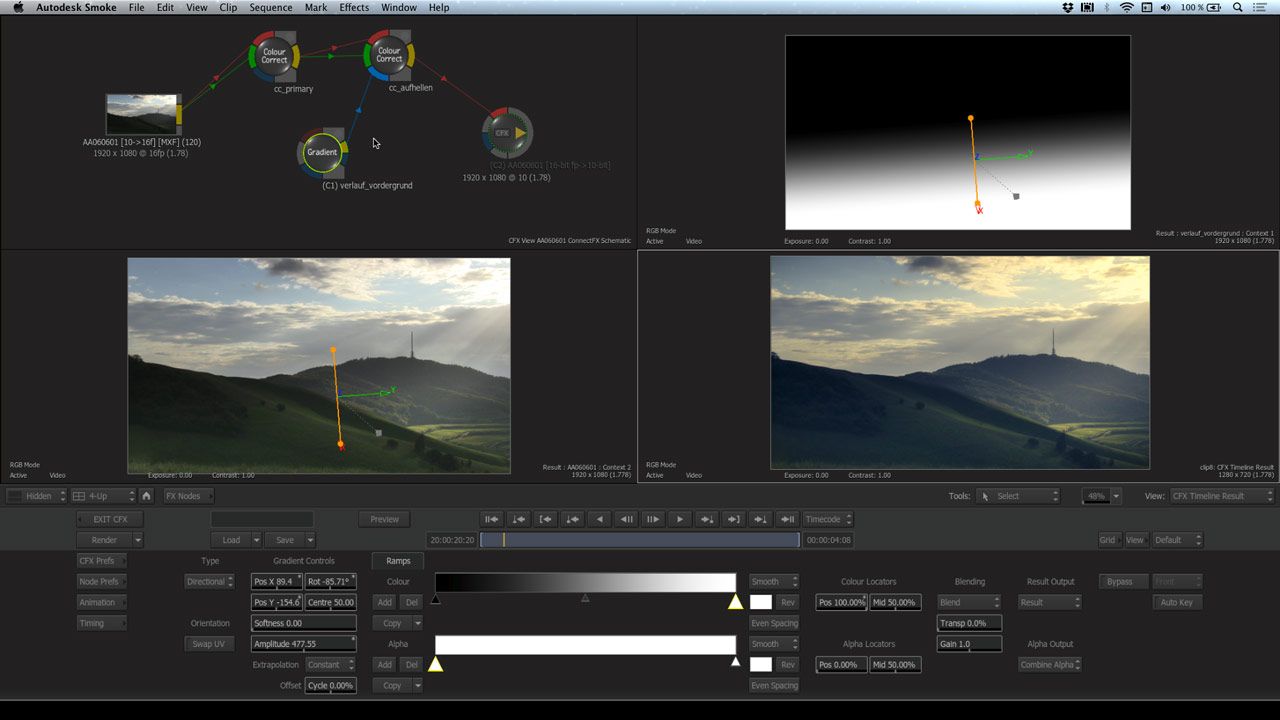Open Spotlight search in the menu bar

(1237, 8)
